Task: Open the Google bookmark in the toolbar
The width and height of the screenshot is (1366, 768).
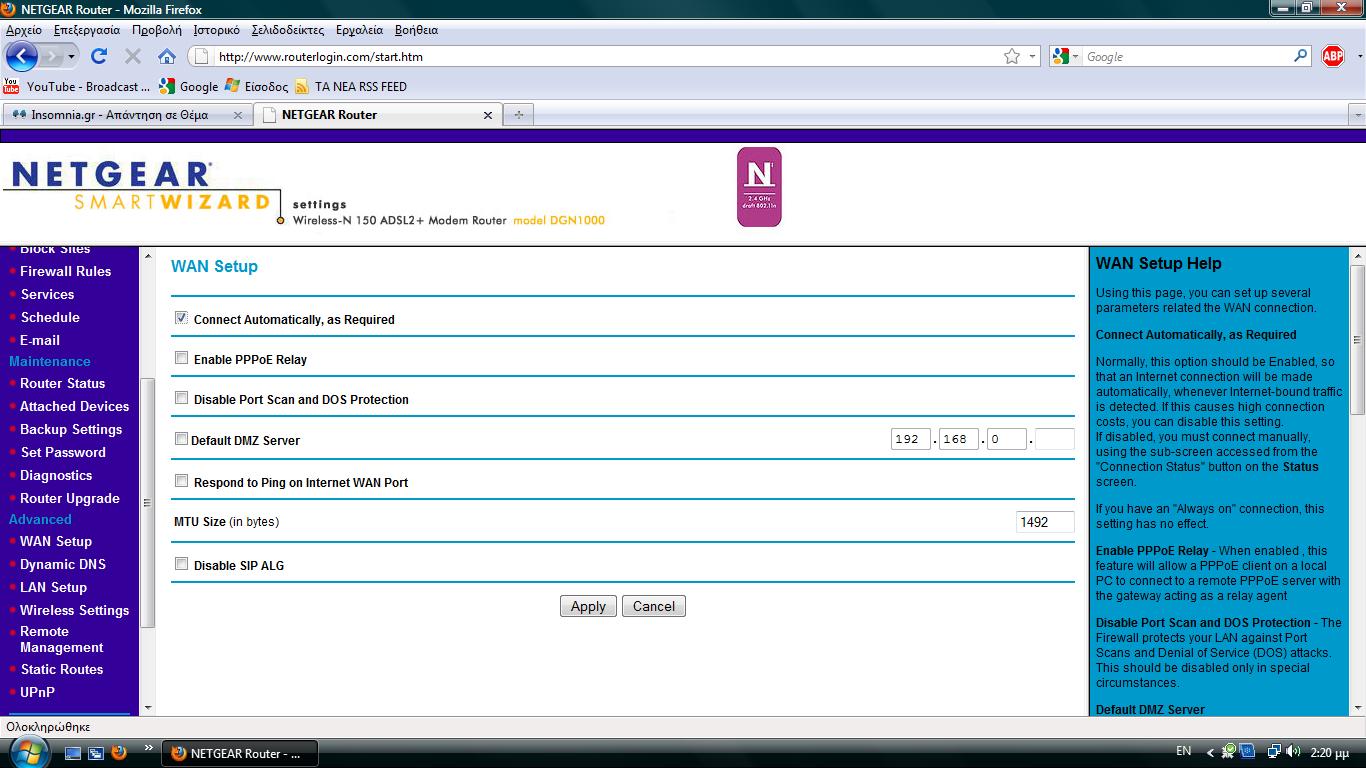Action: coord(189,86)
